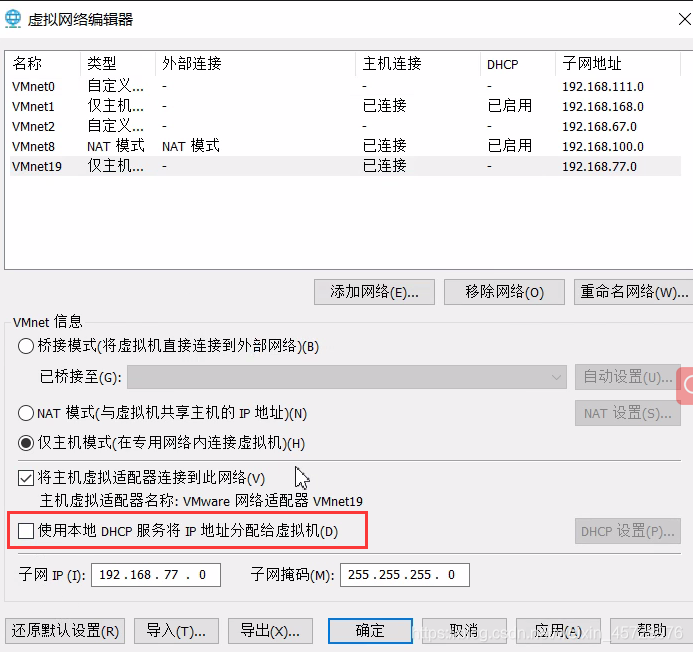Click the 添加网络(E)... button
The height and width of the screenshot is (652, 693).
point(374,292)
